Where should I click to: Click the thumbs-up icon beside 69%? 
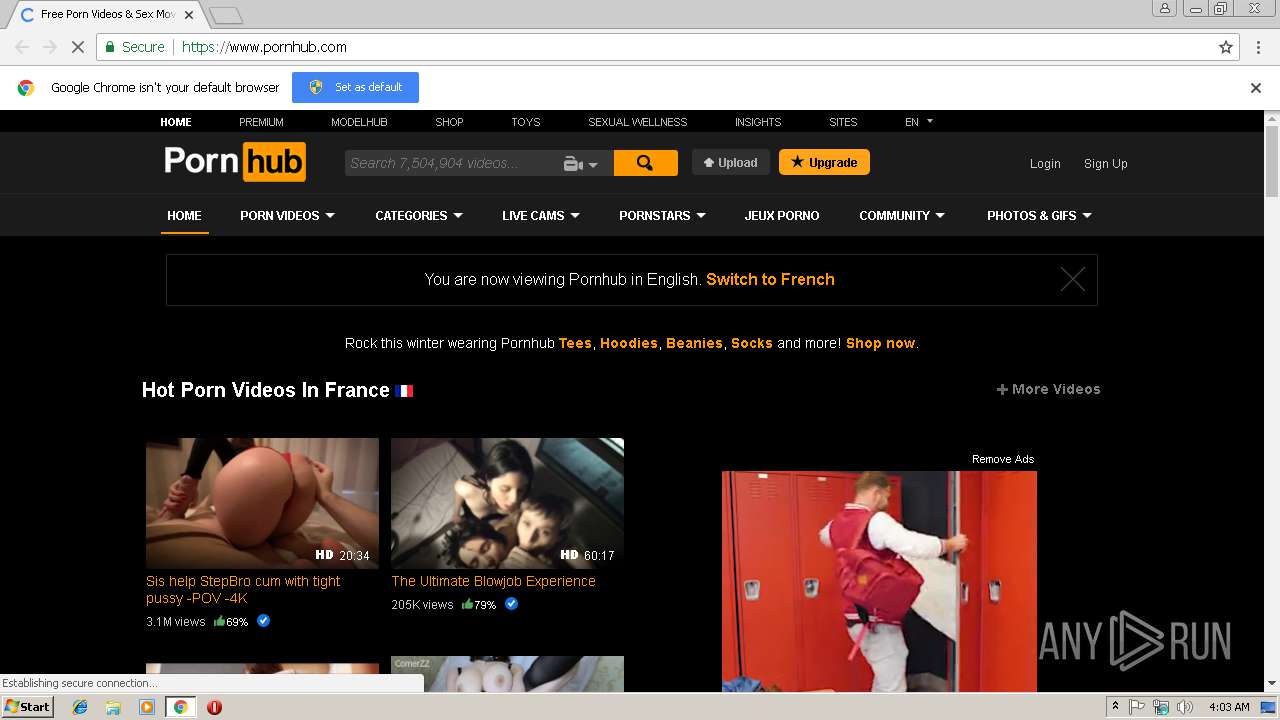[x=219, y=621]
